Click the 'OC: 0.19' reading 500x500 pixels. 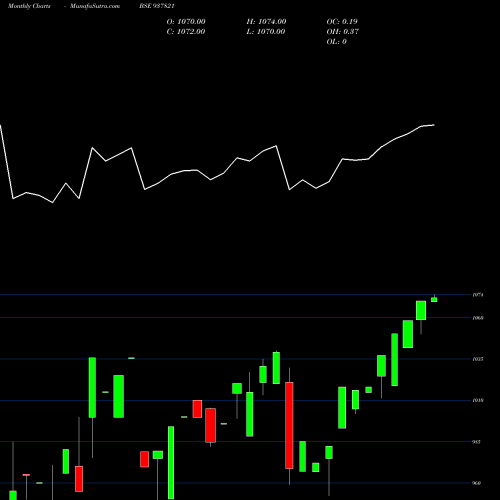(342, 22)
